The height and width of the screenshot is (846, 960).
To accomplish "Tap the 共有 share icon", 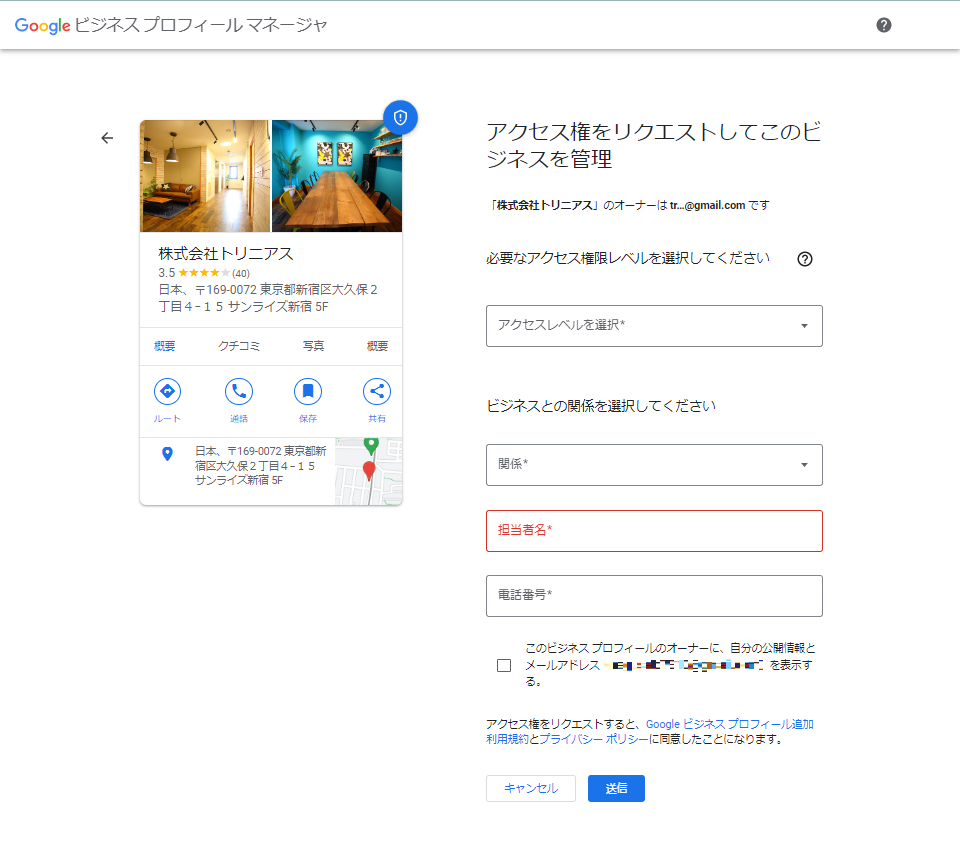I will tap(377, 391).
